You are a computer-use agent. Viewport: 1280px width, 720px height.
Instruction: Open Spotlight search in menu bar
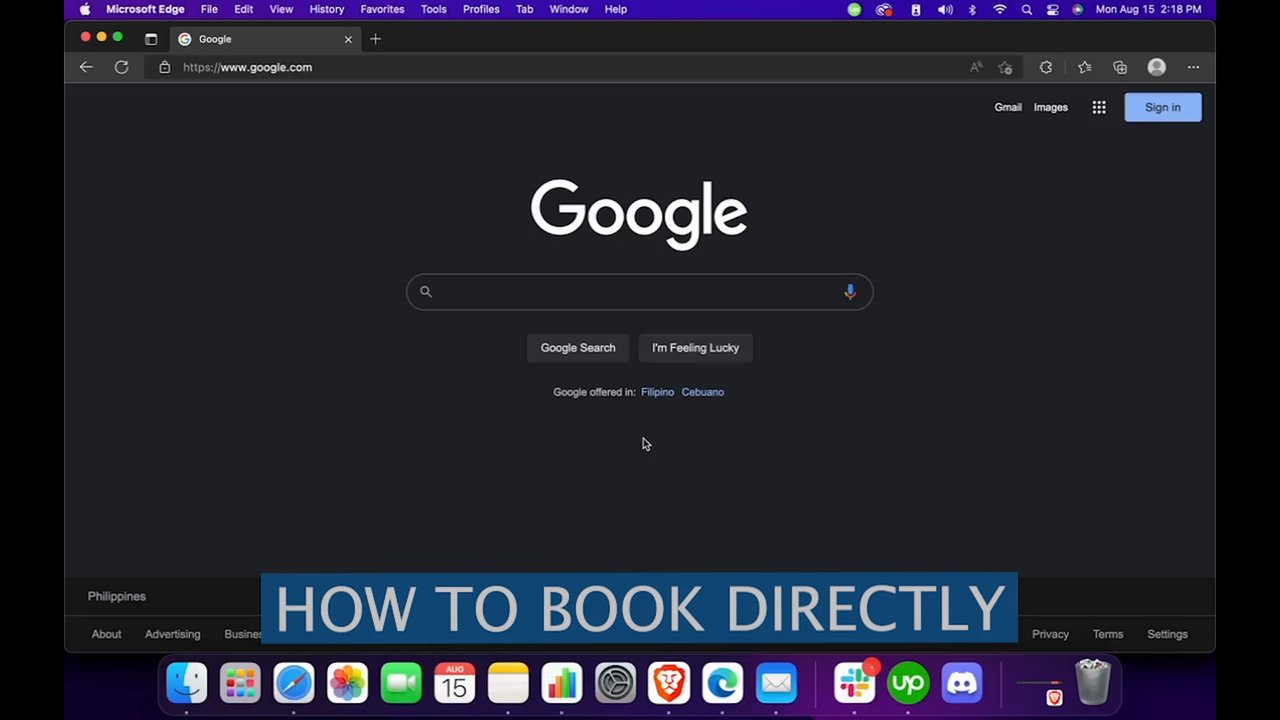[1027, 9]
